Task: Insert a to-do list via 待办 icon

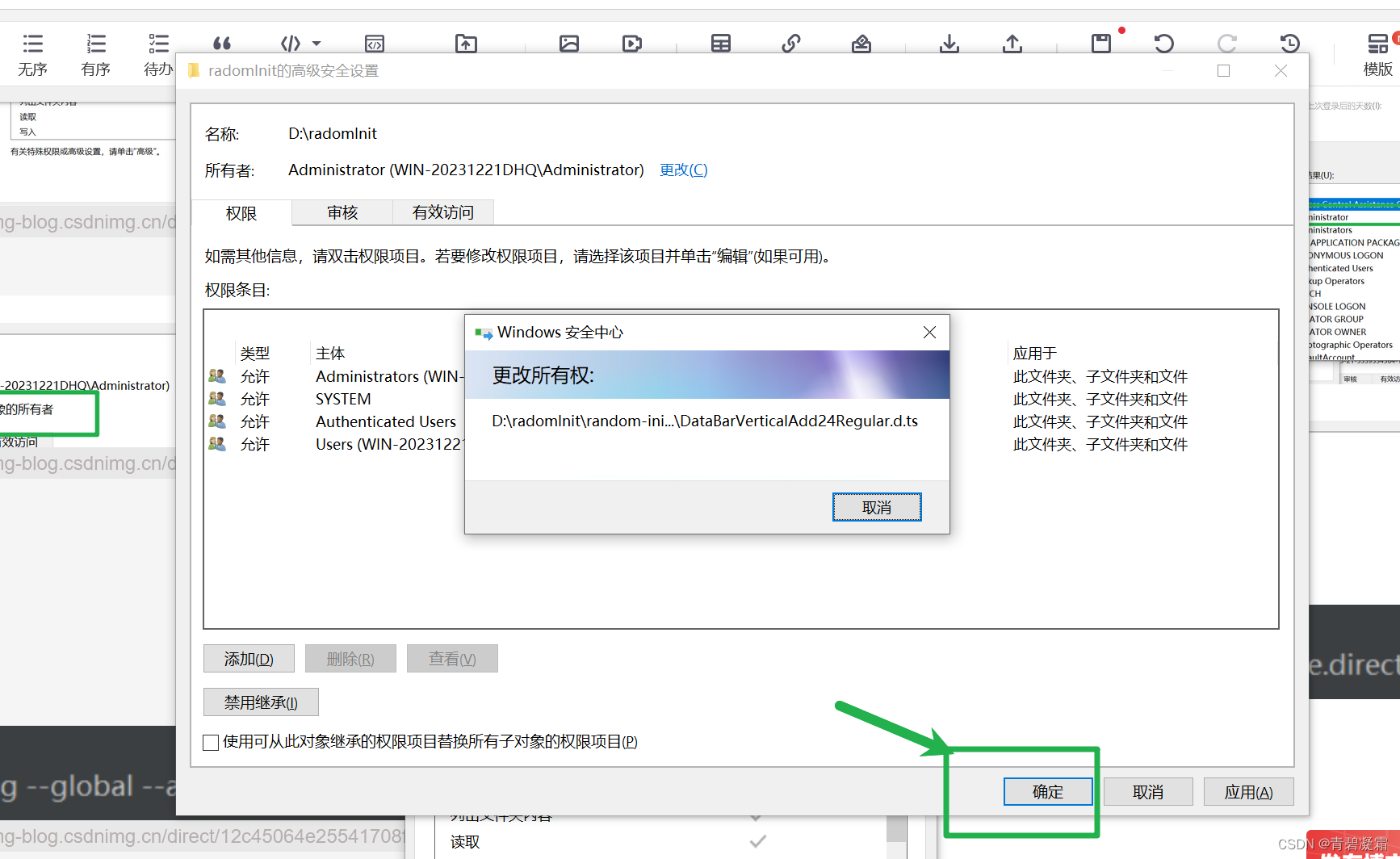Action: tap(158, 54)
